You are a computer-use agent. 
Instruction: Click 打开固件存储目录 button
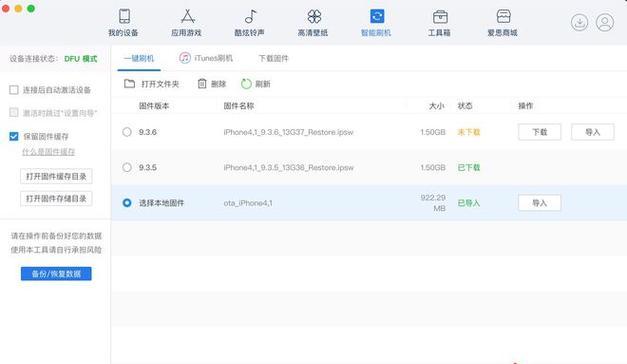56,199
